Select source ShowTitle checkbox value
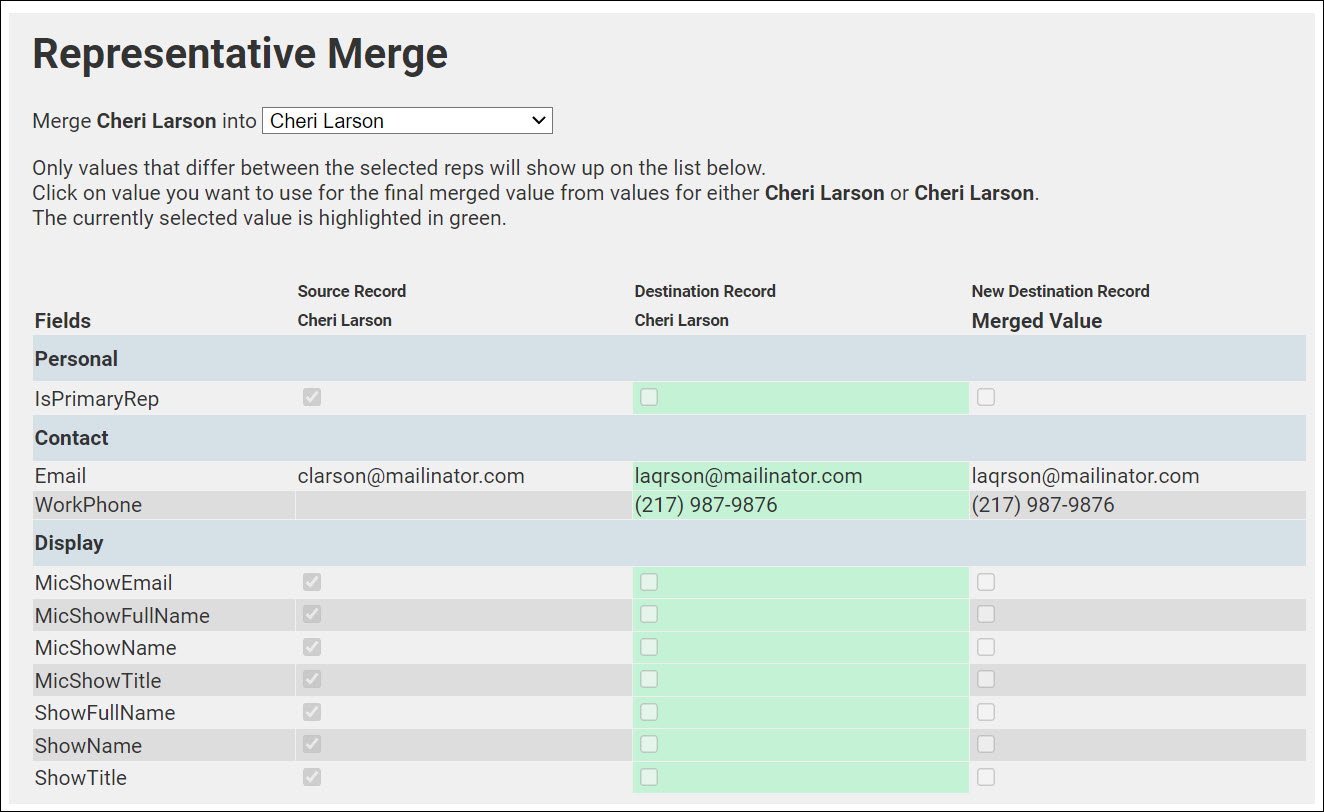Image resolution: width=1324 pixels, height=812 pixels. (312, 777)
